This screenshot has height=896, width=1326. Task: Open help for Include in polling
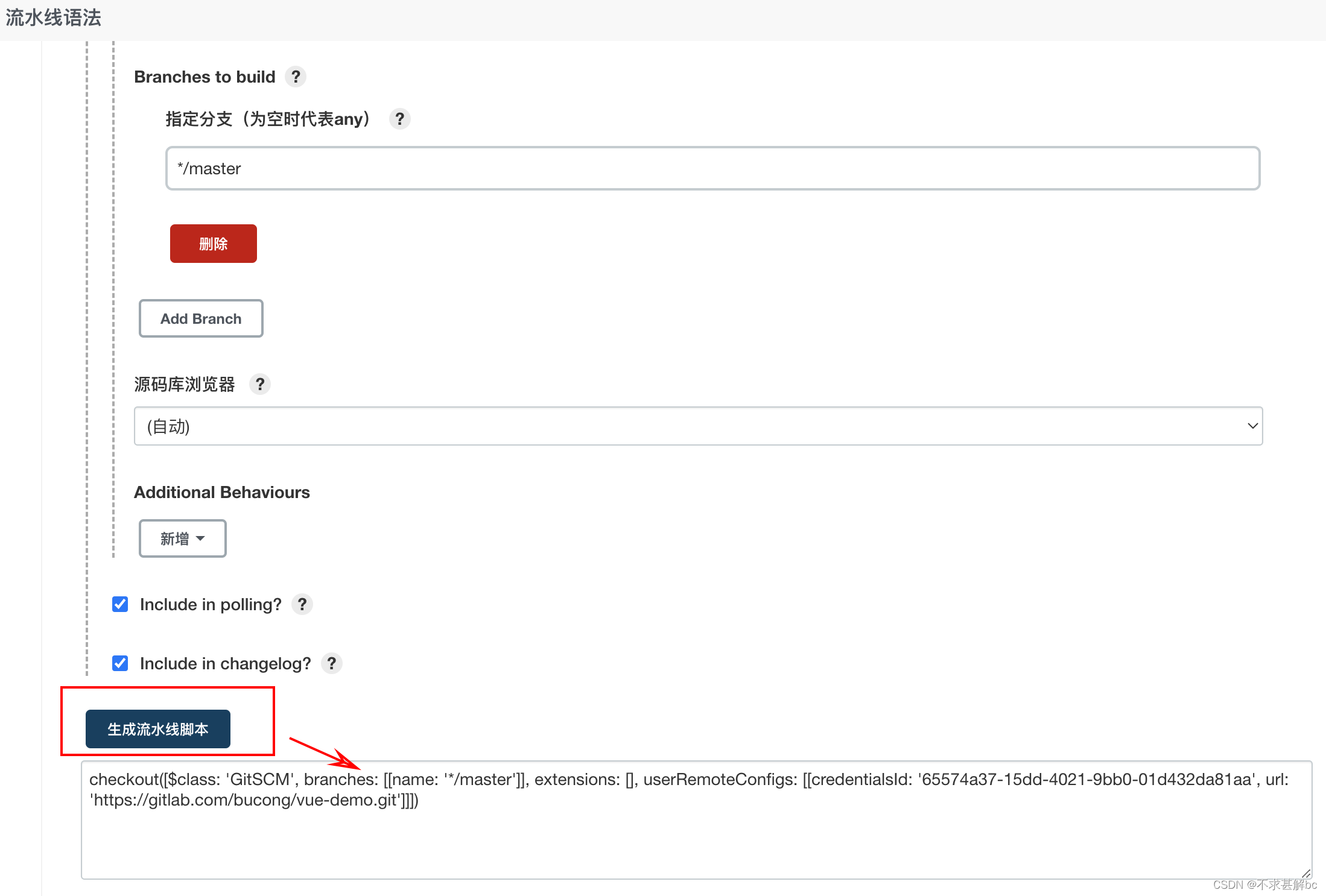click(x=302, y=604)
